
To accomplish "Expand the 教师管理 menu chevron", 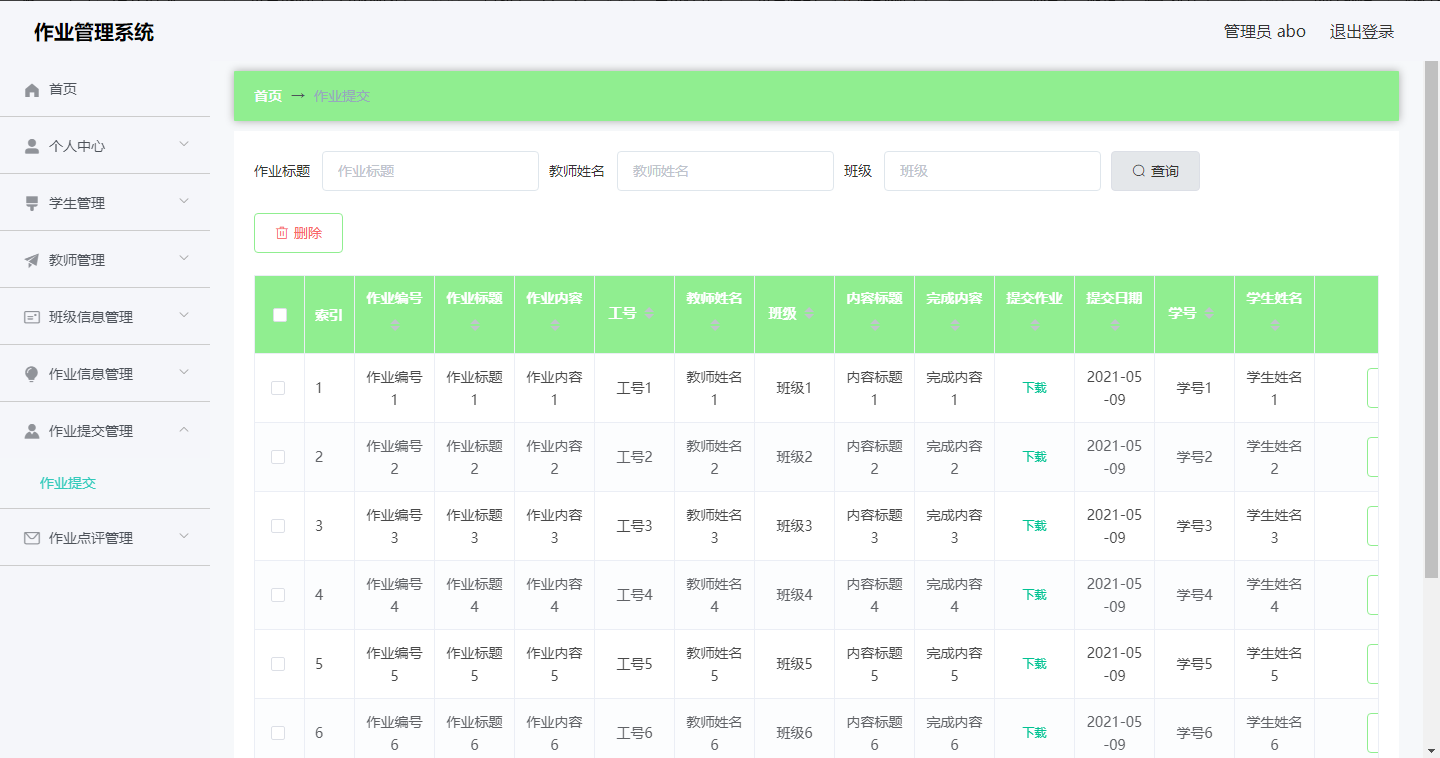I will pyautogui.click(x=184, y=259).
